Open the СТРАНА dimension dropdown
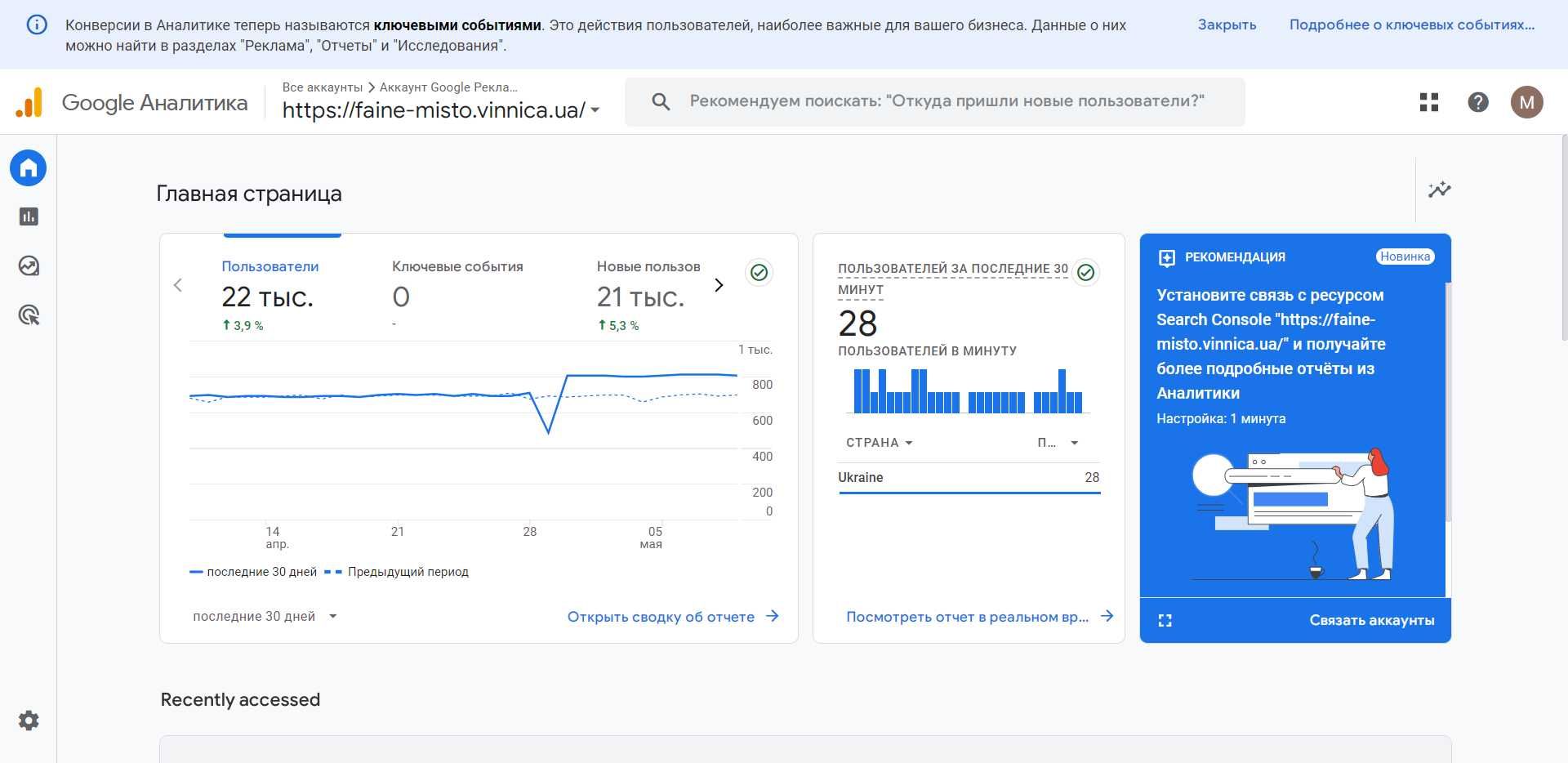 880,443
